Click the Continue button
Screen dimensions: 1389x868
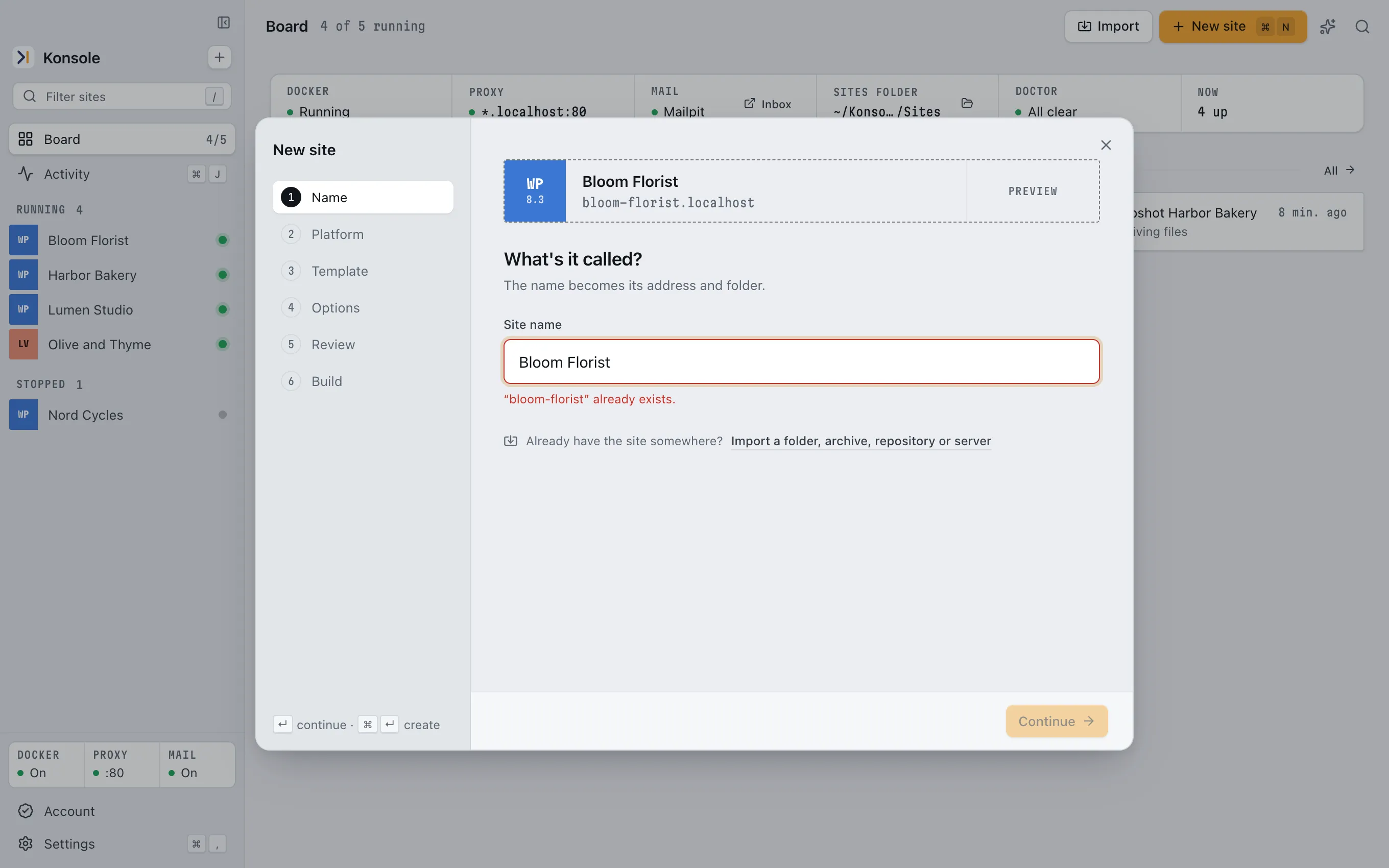(1056, 721)
